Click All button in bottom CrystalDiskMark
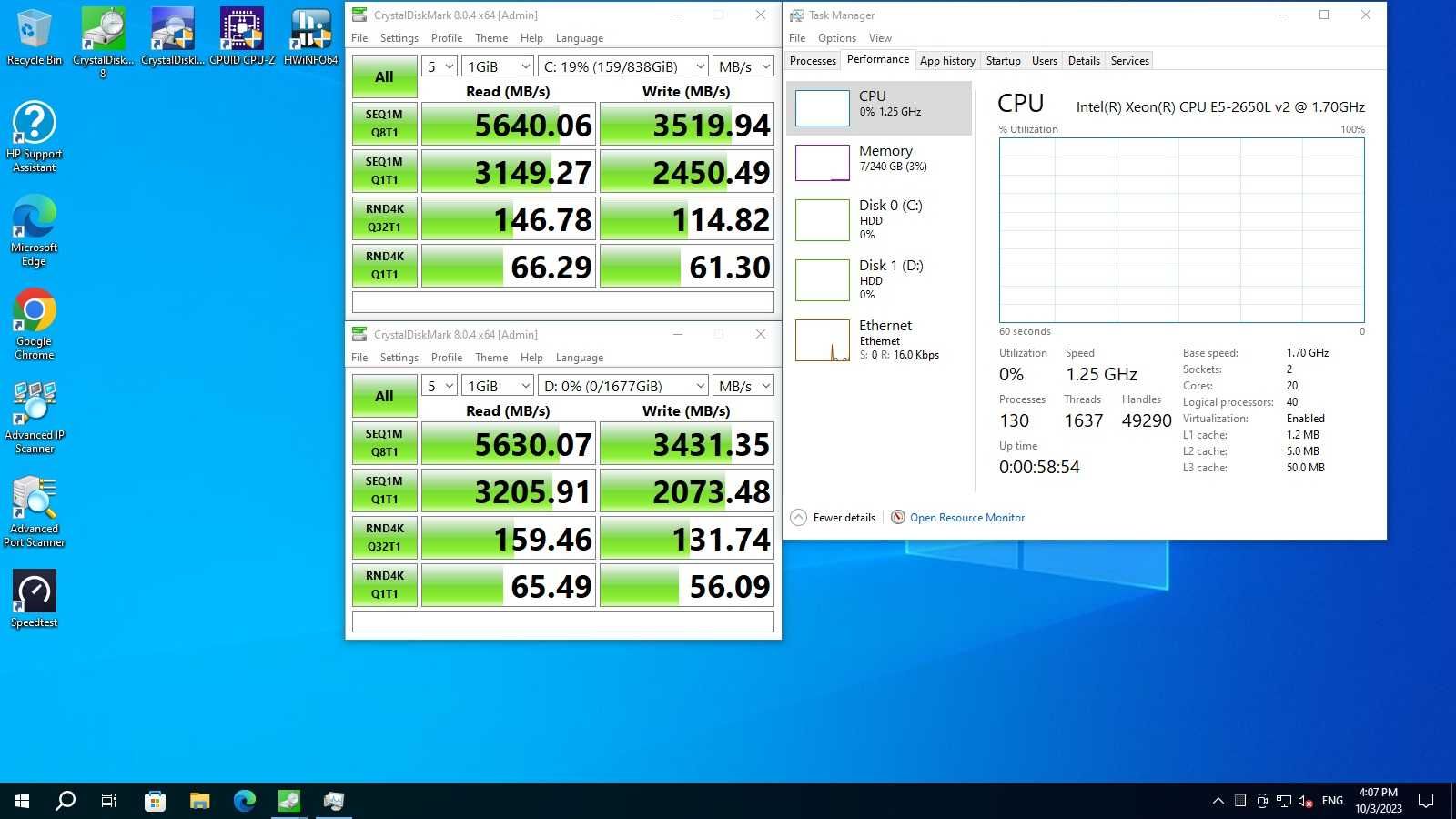Viewport: 1456px width, 819px height. point(384,396)
